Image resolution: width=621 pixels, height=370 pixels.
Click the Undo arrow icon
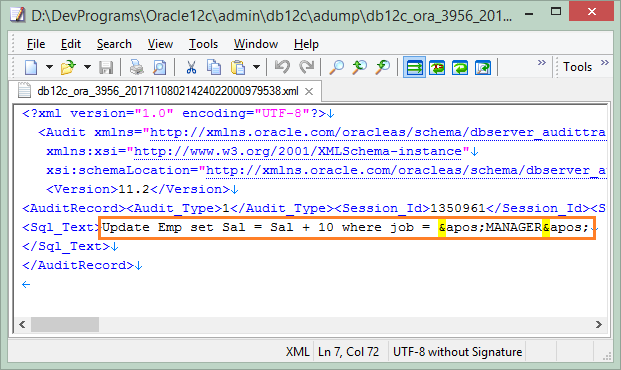pos(282,67)
